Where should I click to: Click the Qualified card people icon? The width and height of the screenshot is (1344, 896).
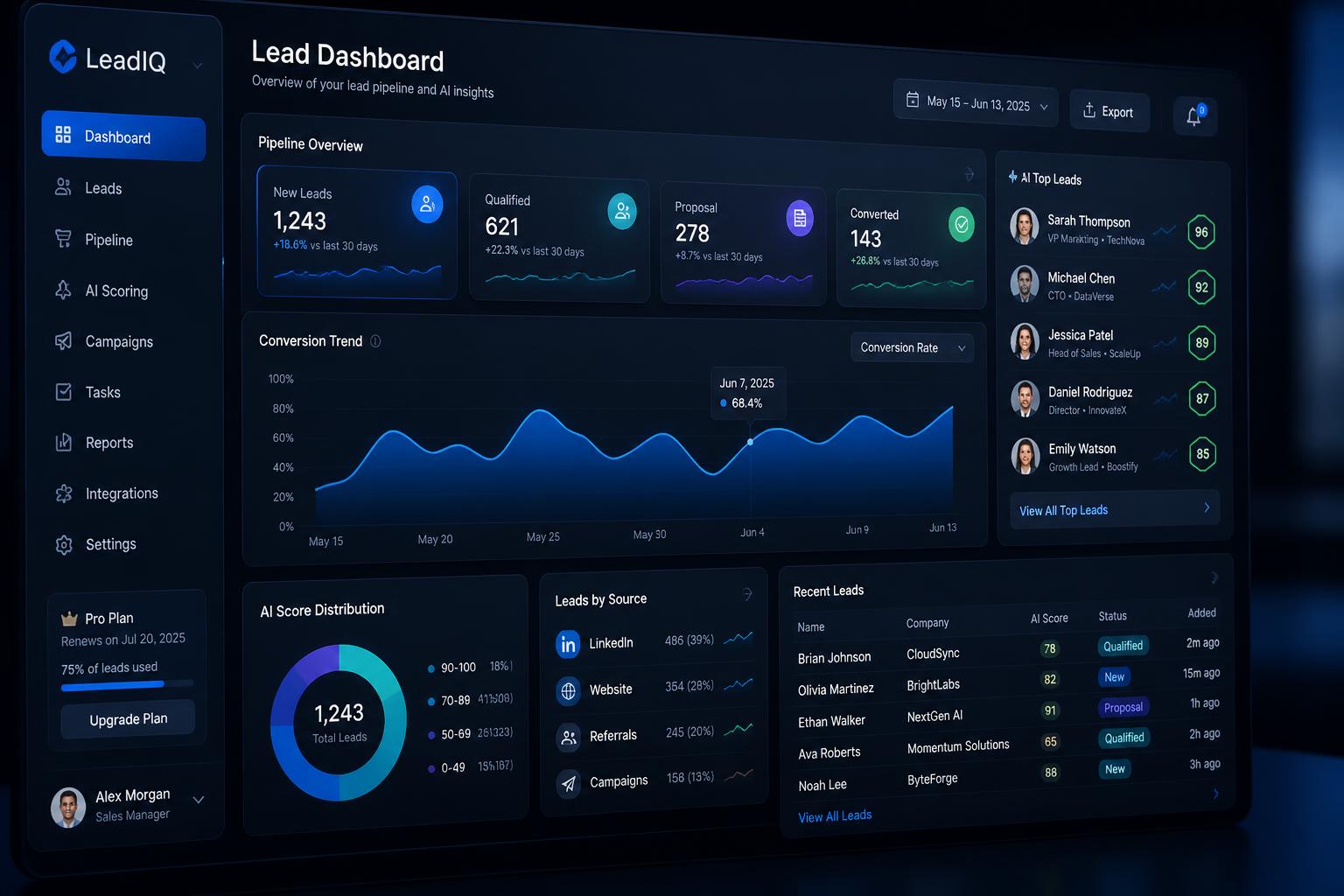[x=622, y=211]
